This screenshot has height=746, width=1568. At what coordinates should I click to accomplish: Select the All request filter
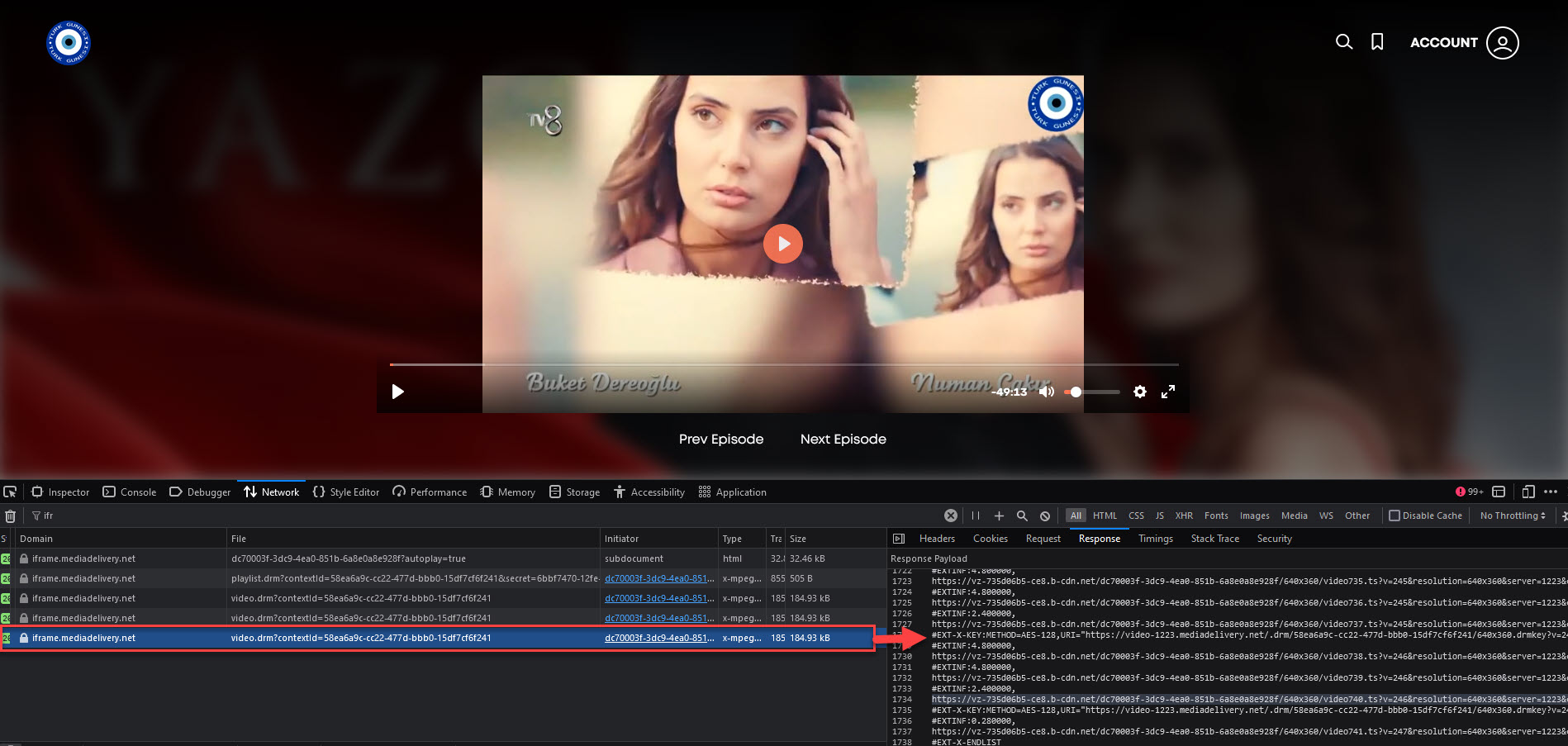[x=1076, y=516]
